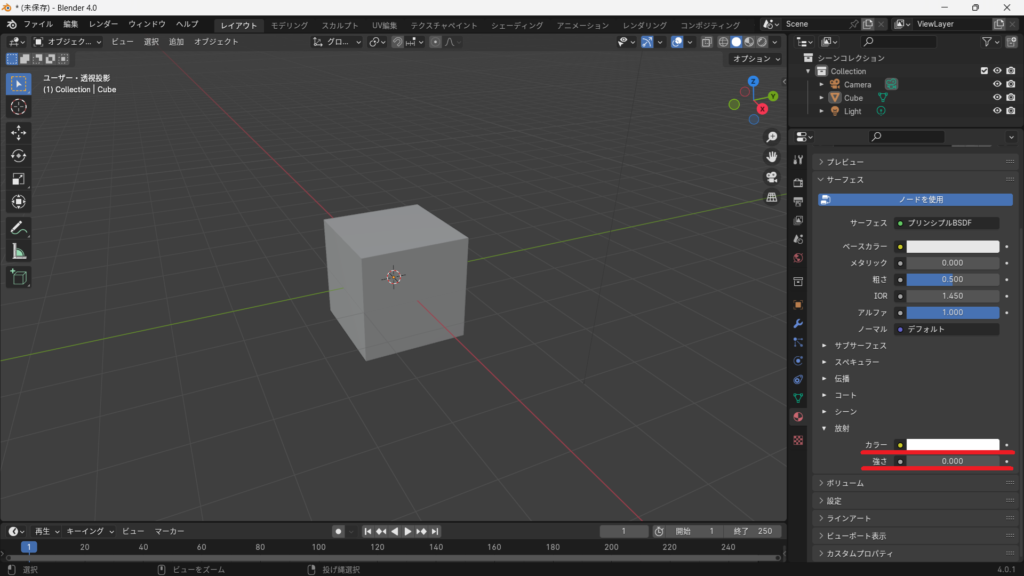Open the World properties tab icon
Image resolution: width=1024 pixels, height=576 pixels.
(798, 258)
